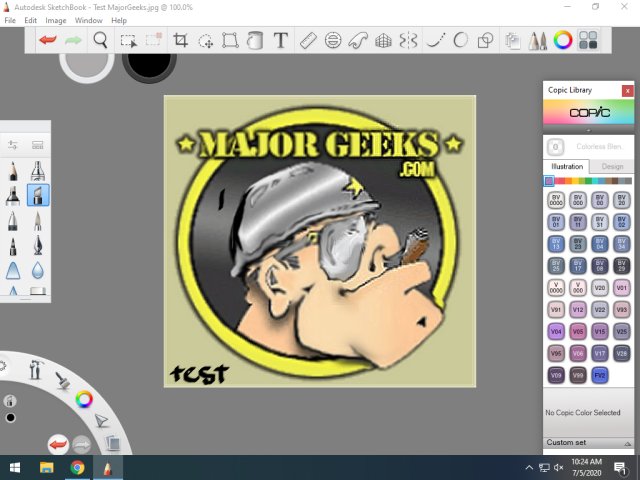Launch Chrome from the taskbar
The height and width of the screenshot is (480, 640).
(77, 468)
